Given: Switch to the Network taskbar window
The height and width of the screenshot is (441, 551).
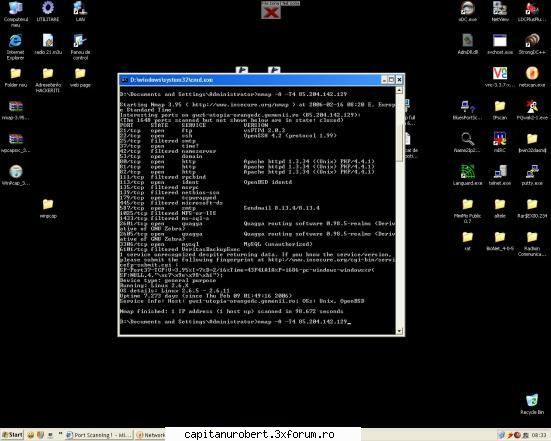Looking at the screenshot, I should point(150,435).
